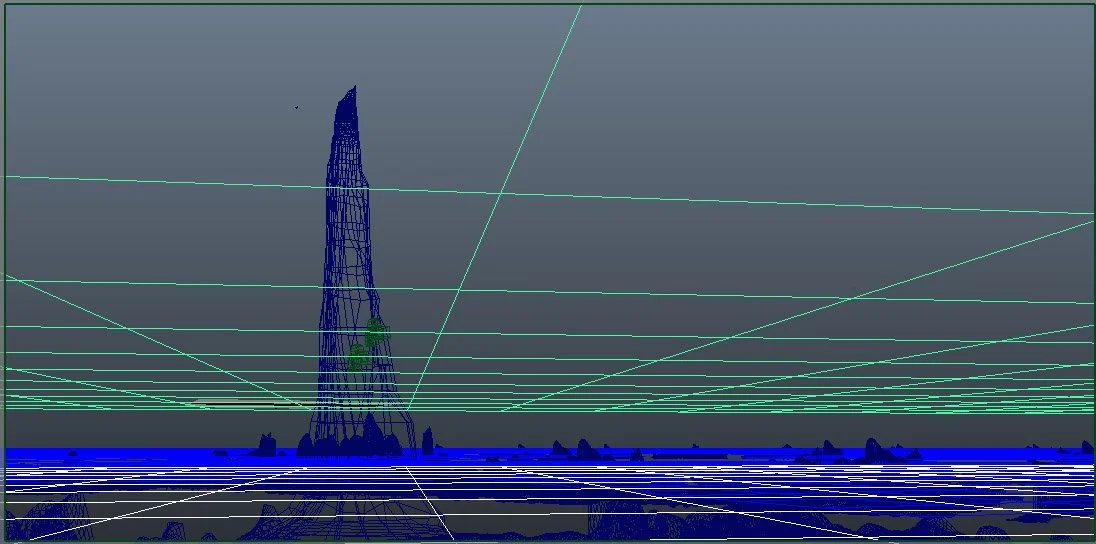
Task: Select the lower green wireframe object on spire
Action: 359,357
